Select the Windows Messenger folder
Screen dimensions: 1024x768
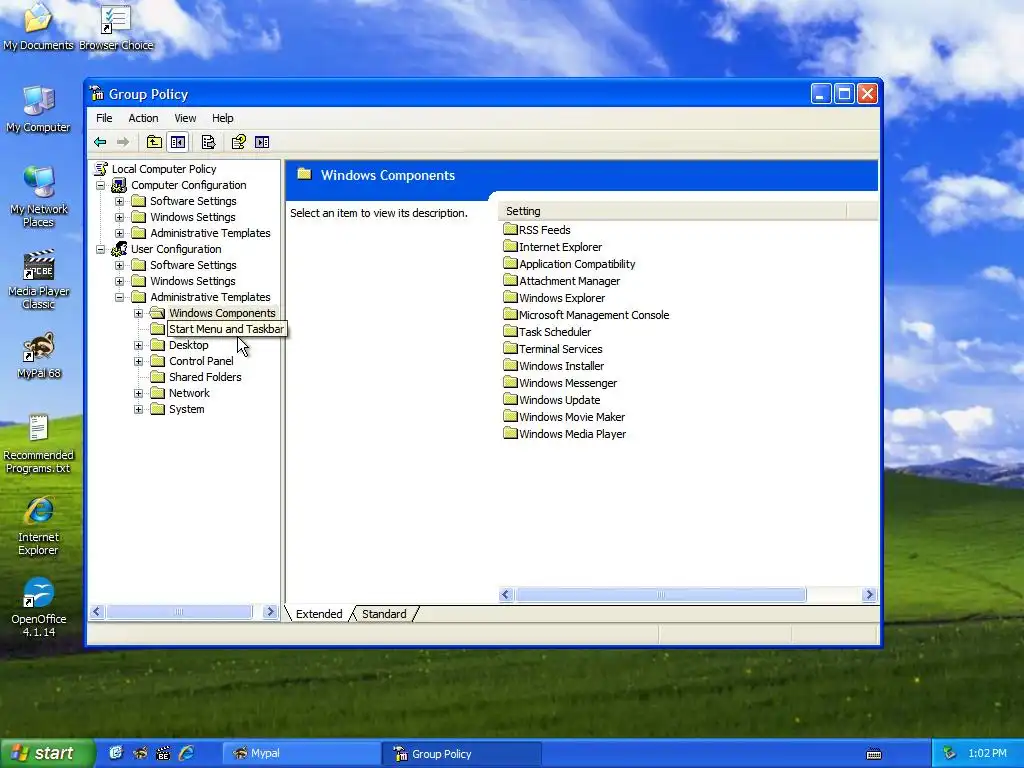560,383
